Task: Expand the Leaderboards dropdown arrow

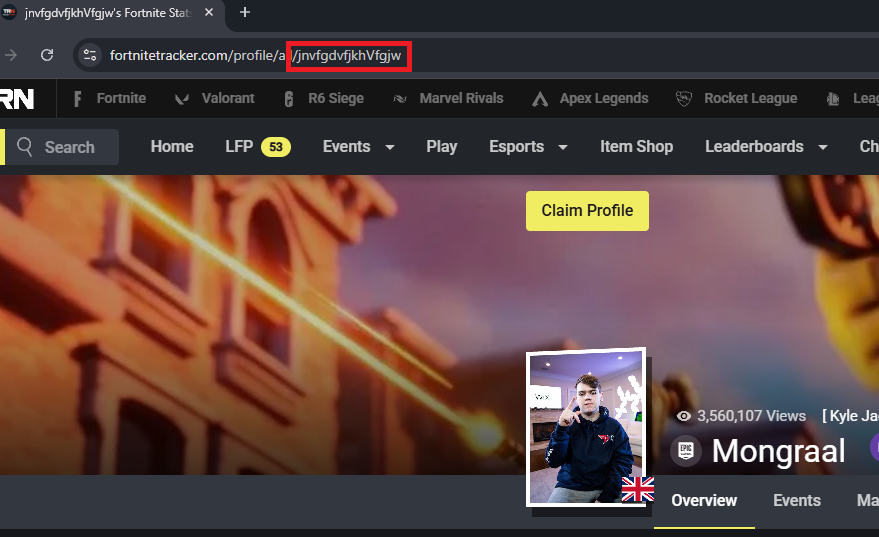Action: click(822, 147)
